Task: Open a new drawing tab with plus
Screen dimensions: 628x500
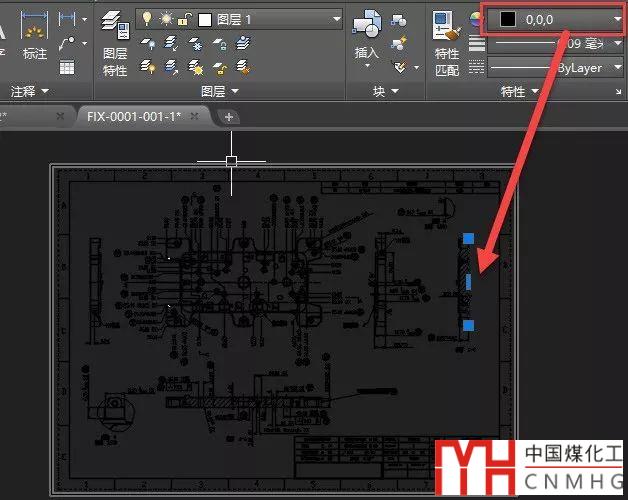Action: click(229, 117)
